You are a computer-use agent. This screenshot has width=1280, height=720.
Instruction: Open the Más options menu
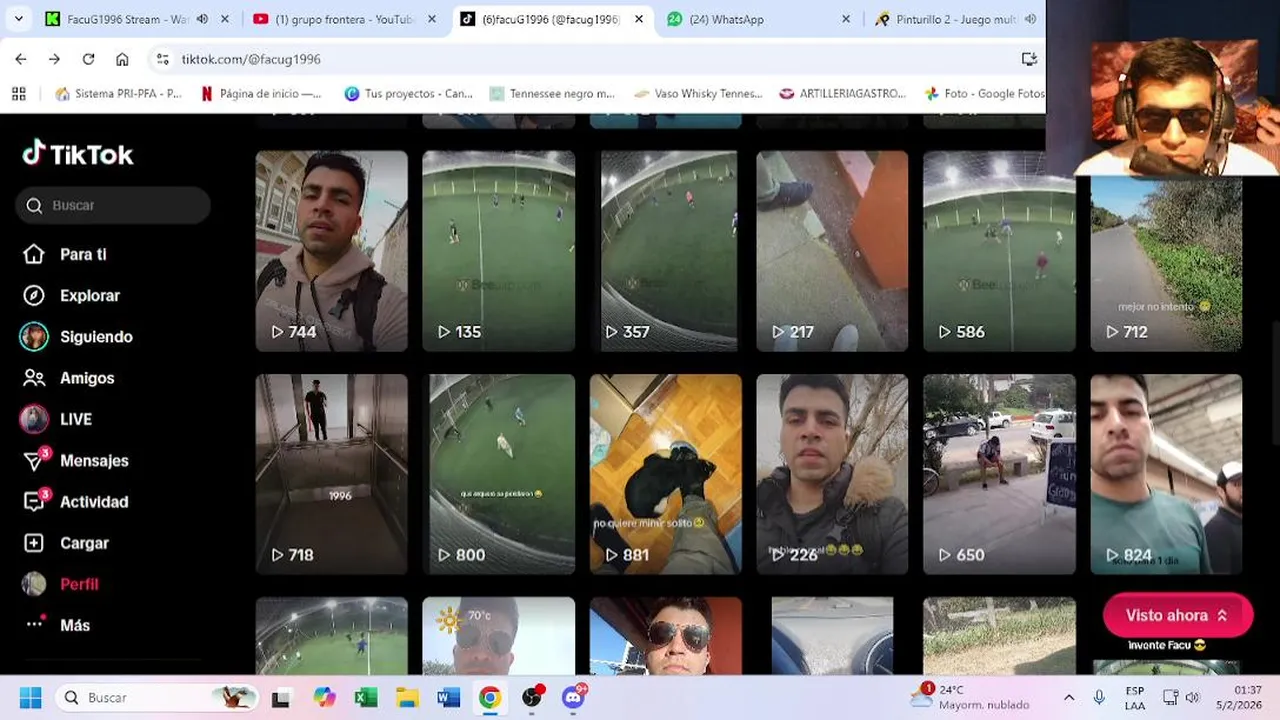pyautogui.click(x=58, y=625)
